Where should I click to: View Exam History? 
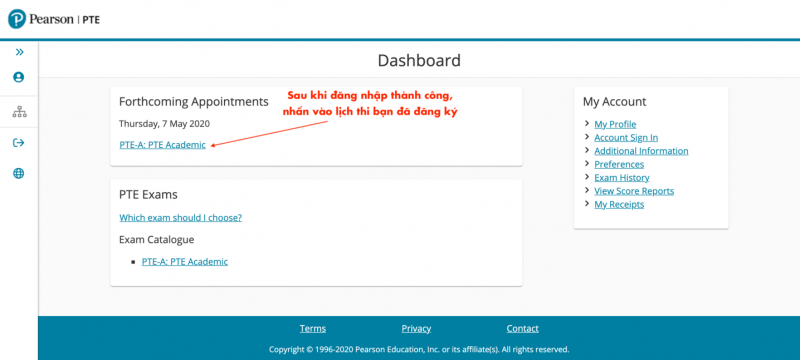click(622, 177)
